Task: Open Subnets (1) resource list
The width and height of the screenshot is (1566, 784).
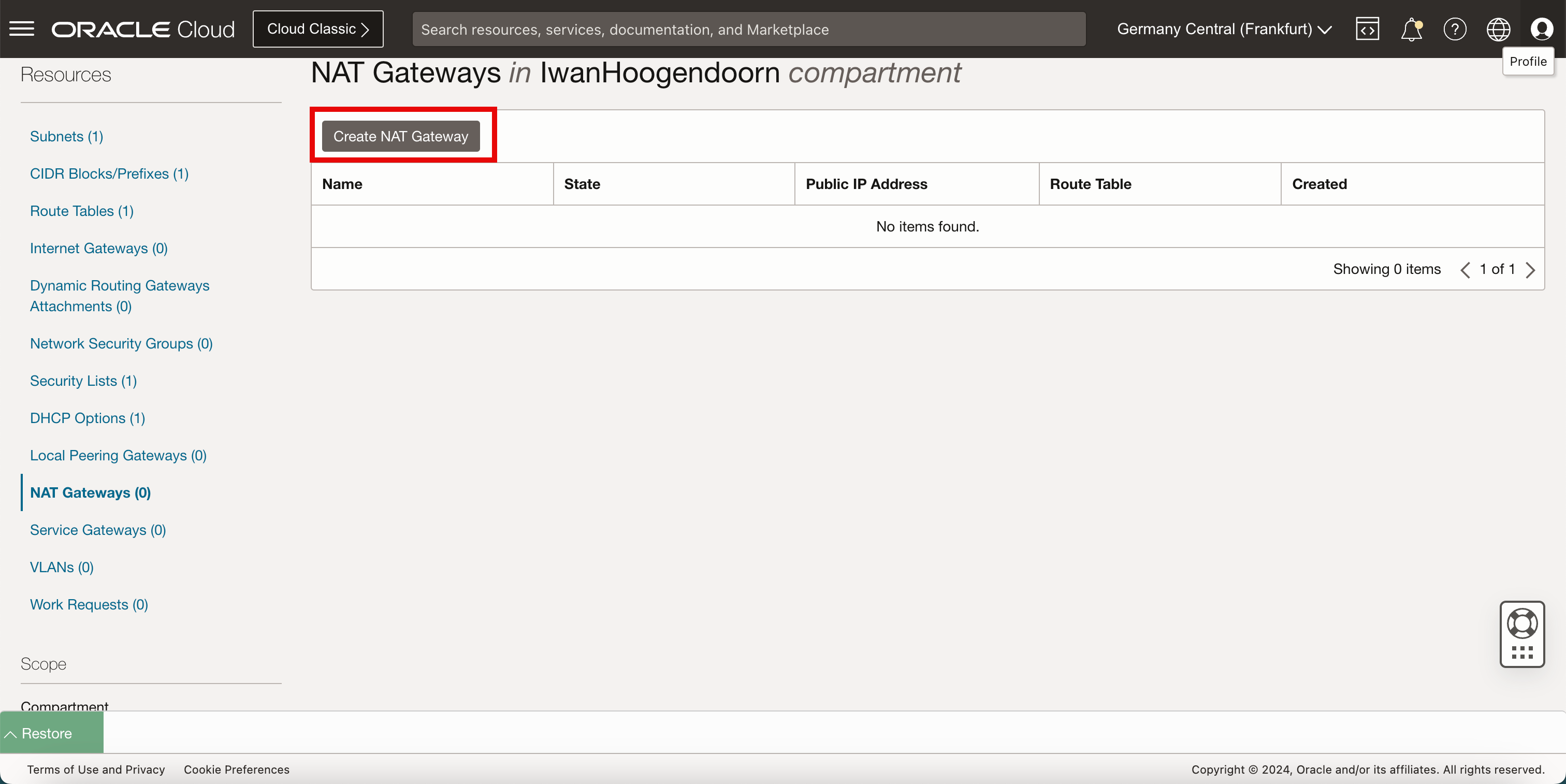Action: pyautogui.click(x=66, y=136)
